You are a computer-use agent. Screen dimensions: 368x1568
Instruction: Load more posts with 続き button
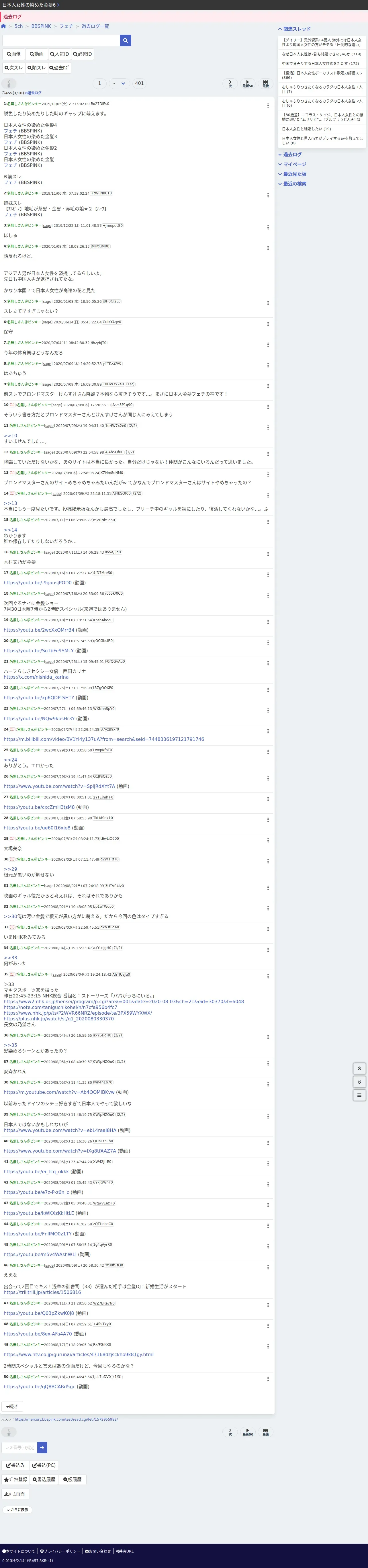pyautogui.click(x=12, y=1406)
